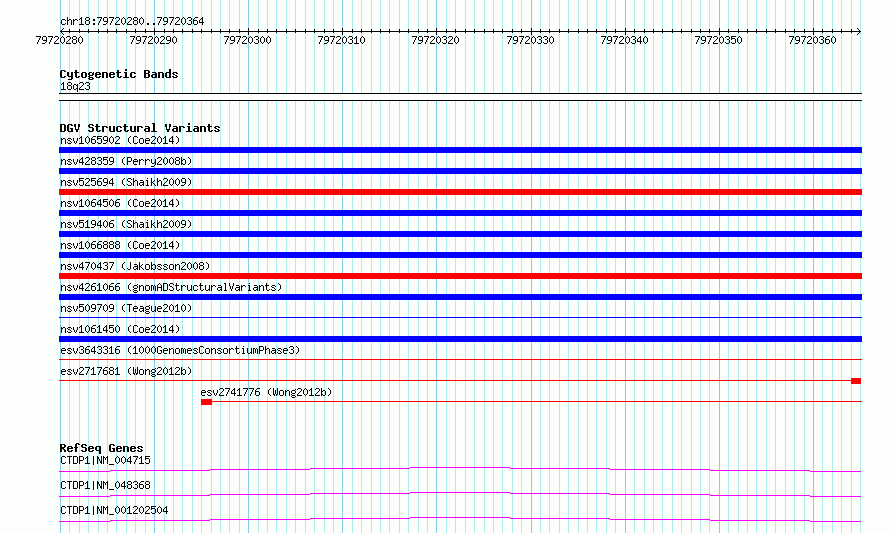Click the CTDP1|NM_001202504 gene label
The image size is (890, 533).
114,510
